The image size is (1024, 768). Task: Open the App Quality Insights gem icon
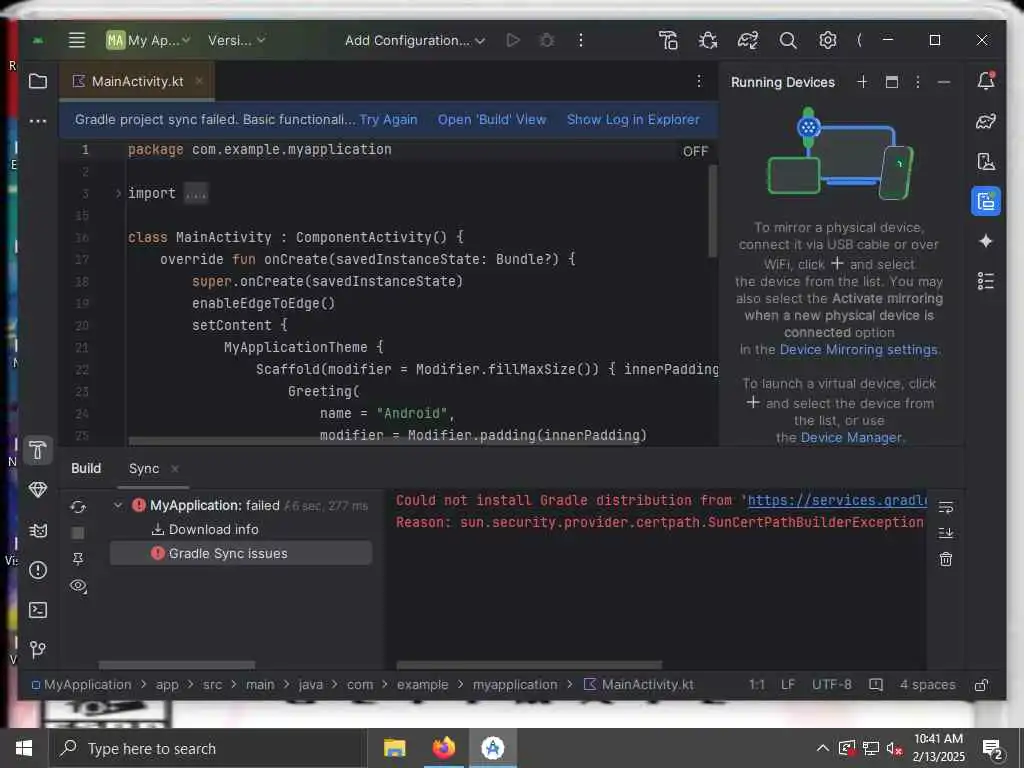[38, 490]
